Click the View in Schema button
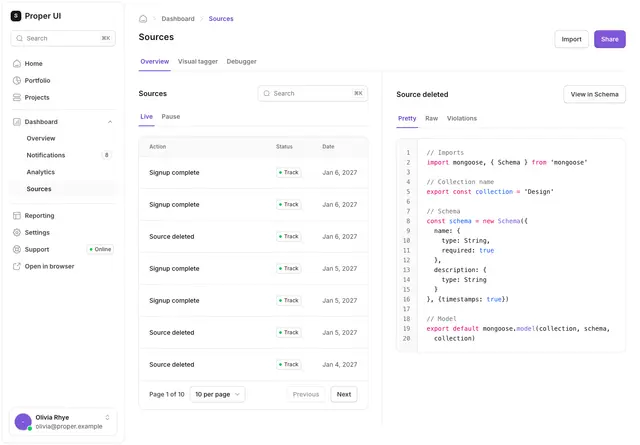 (x=594, y=94)
